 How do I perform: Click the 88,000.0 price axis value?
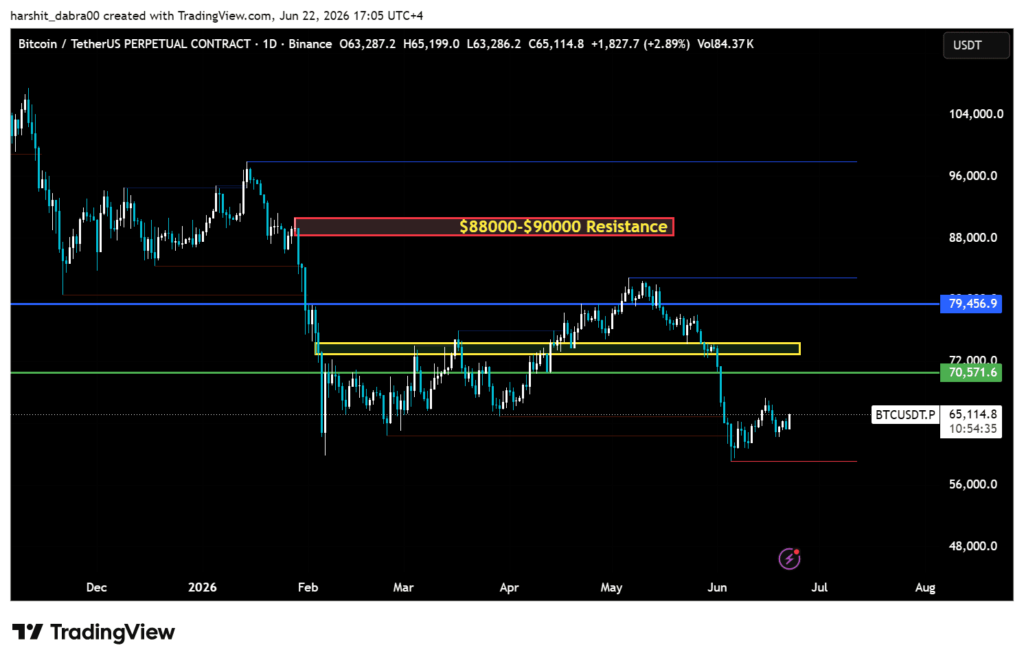coord(973,238)
